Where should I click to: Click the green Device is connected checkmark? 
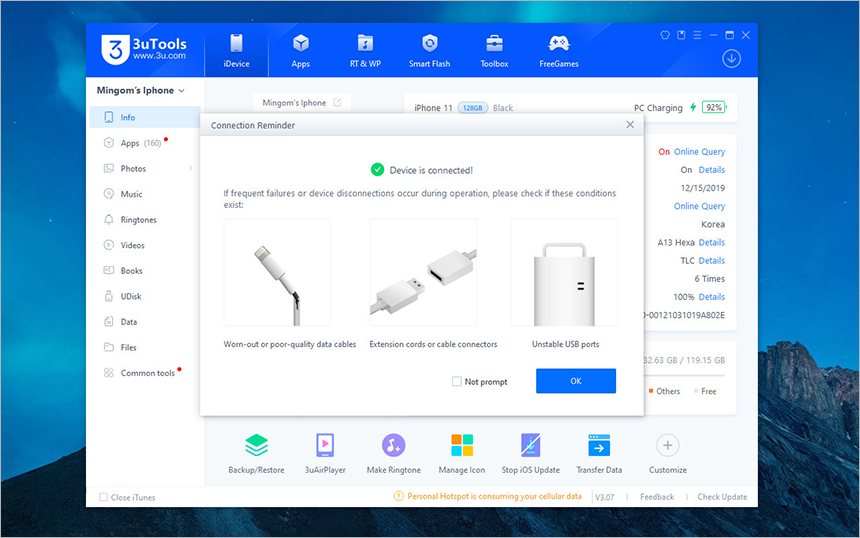point(377,170)
